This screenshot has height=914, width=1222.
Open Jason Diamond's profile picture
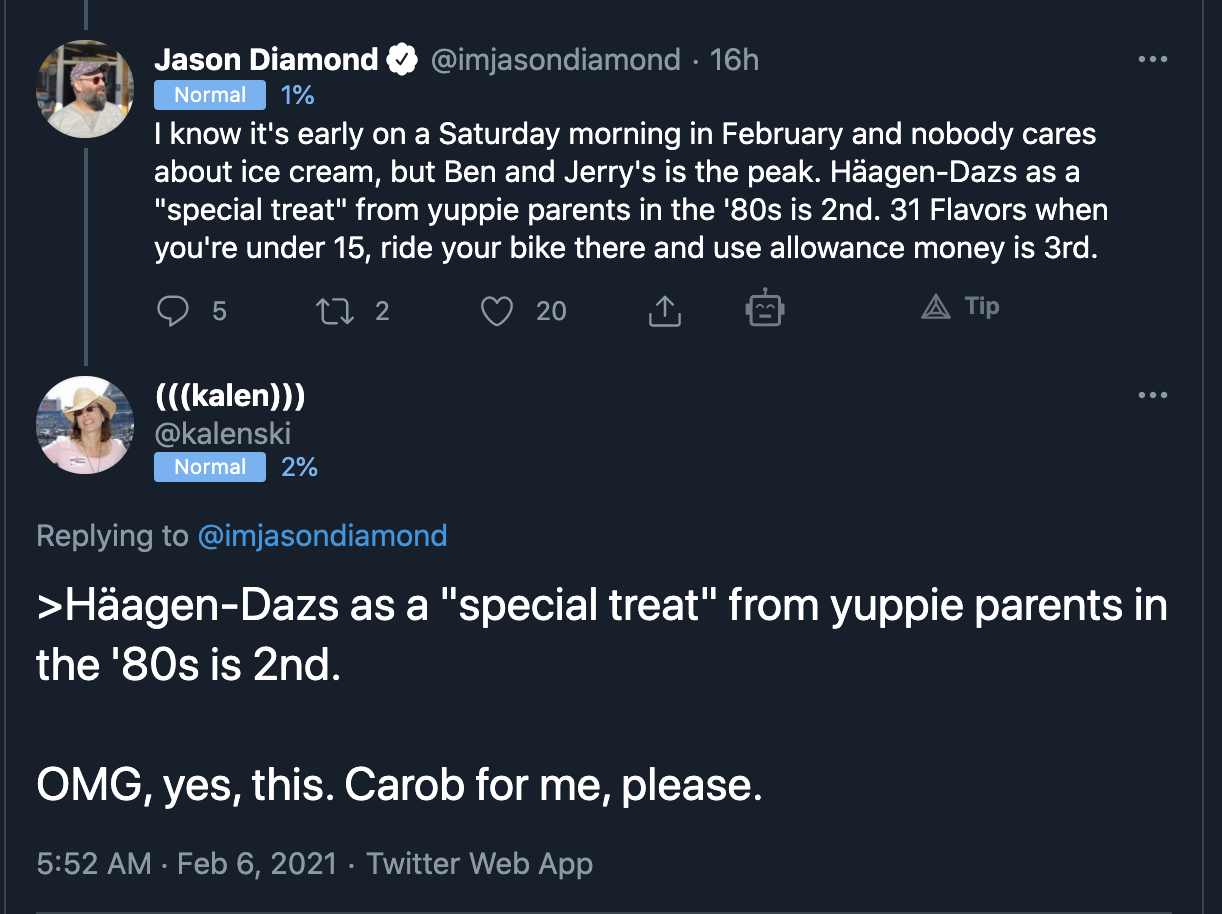pos(85,89)
